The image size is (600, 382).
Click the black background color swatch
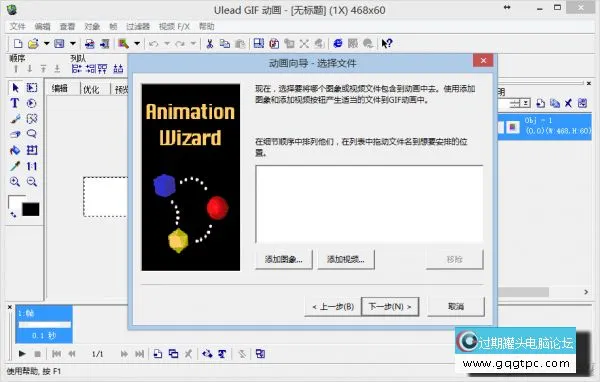31,209
